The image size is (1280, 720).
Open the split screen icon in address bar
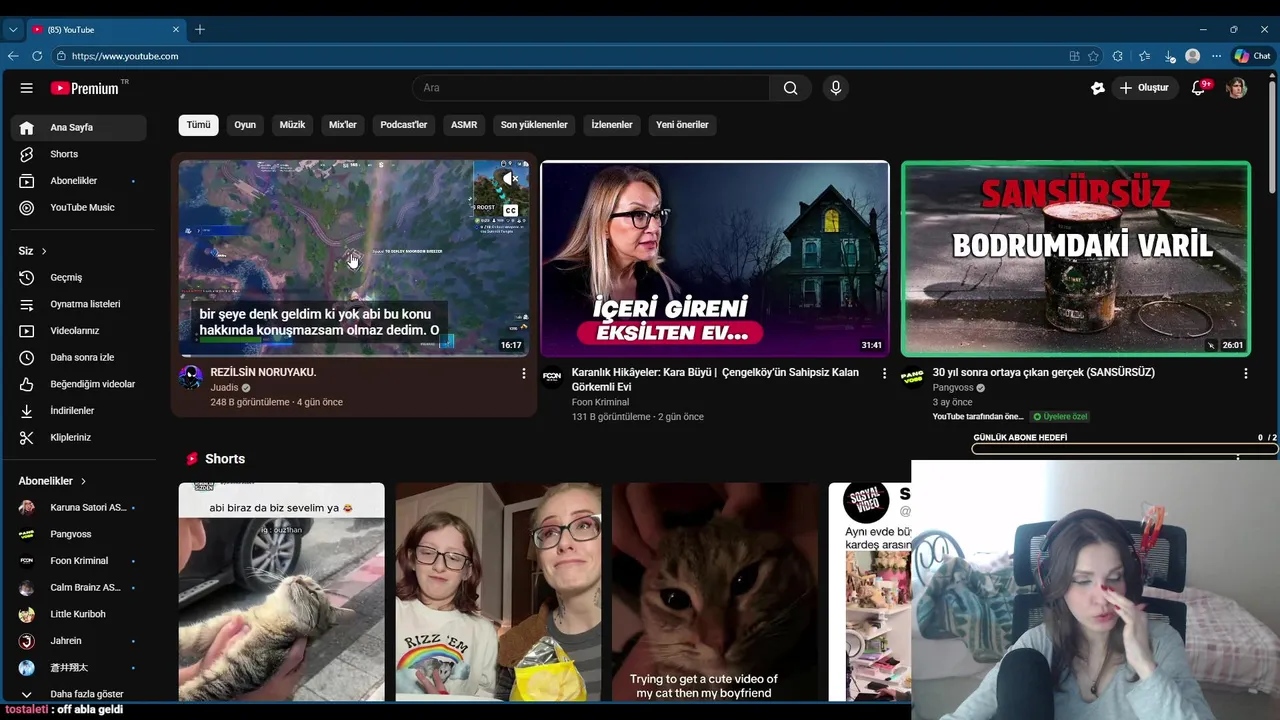pyautogui.click(x=1074, y=56)
